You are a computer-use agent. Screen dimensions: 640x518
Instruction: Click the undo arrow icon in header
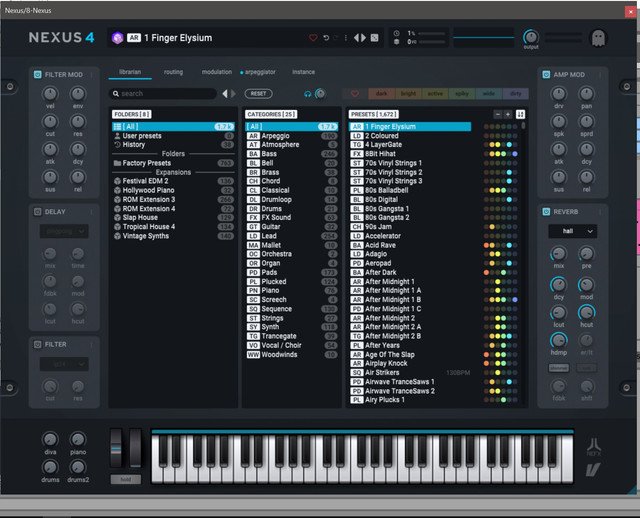[x=326, y=38]
